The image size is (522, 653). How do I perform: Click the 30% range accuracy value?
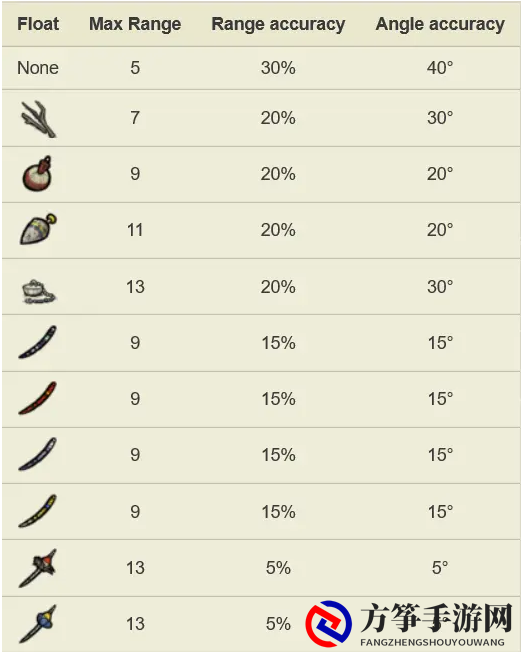[278, 68]
